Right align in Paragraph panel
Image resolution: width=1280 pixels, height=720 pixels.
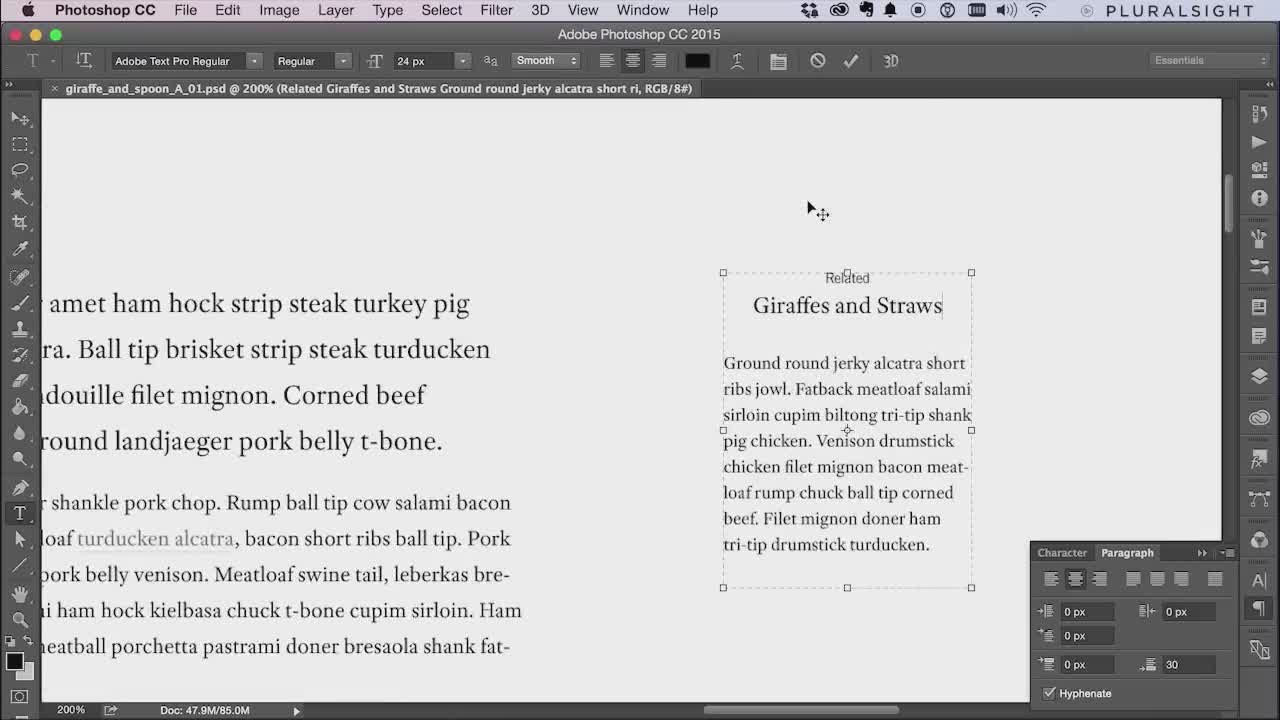click(x=1099, y=579)
